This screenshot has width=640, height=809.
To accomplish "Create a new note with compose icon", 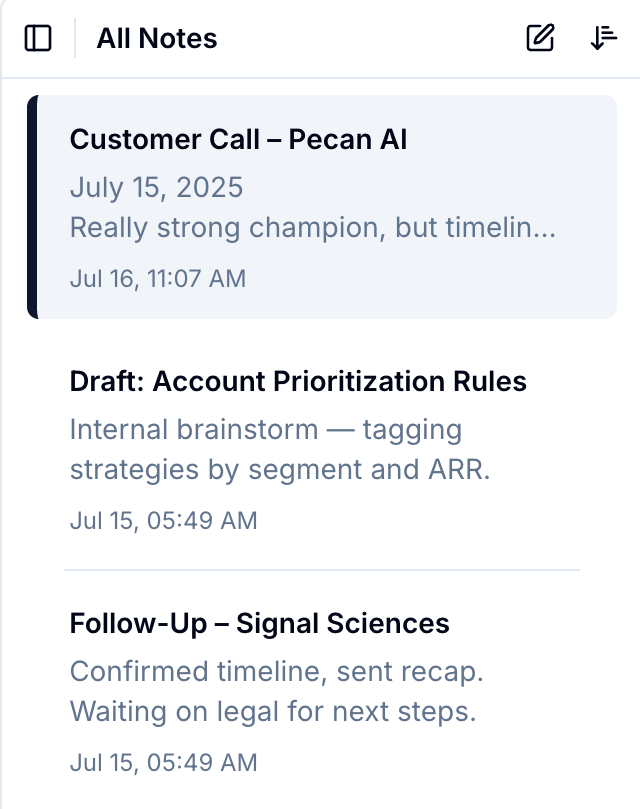I will tap(540, 39).
